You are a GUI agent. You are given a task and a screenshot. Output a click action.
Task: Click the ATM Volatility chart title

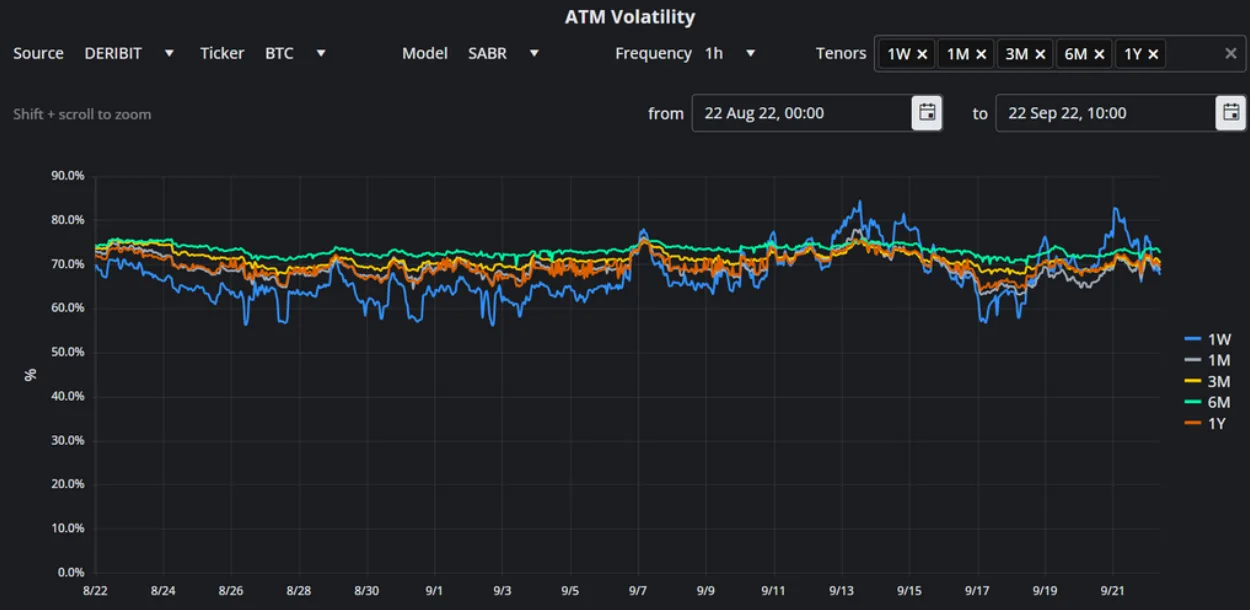coord(630,17)
